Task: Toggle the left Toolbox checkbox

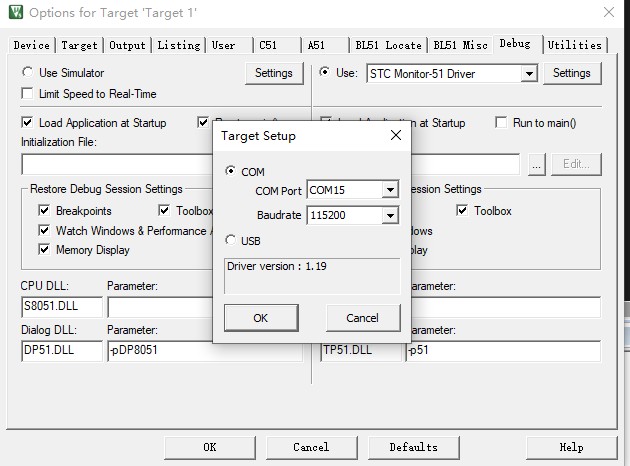Action: pos(164,210)
